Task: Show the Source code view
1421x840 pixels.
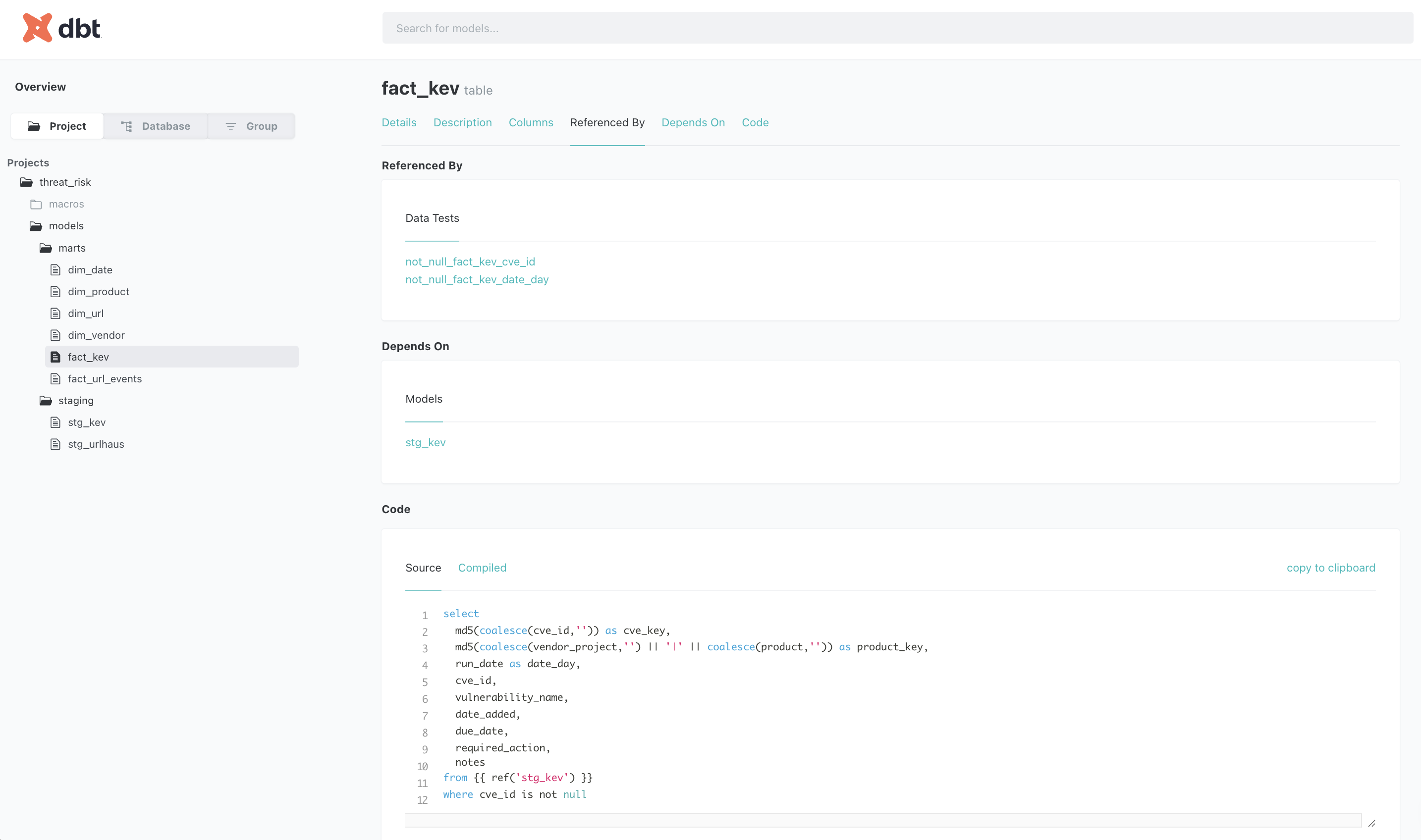Action: [x=423, y=568]
